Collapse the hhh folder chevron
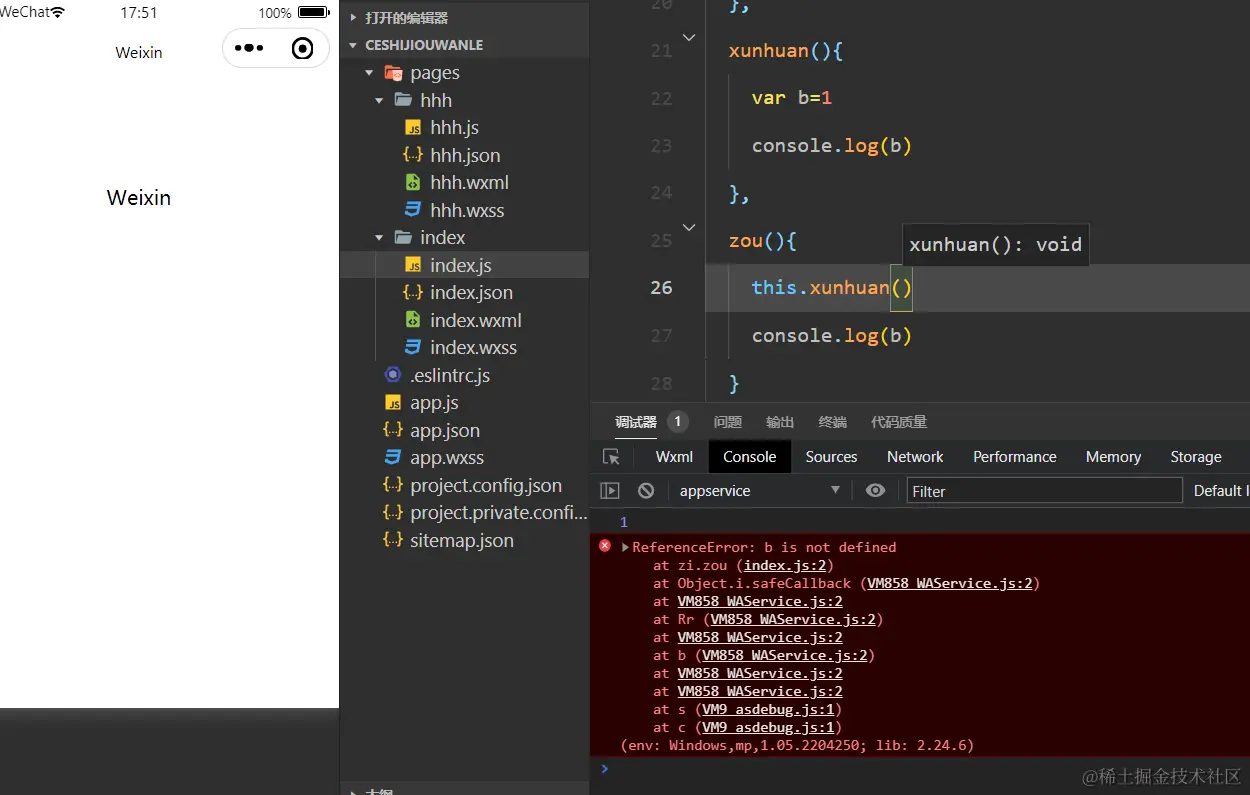 click(x=379, y=100)
